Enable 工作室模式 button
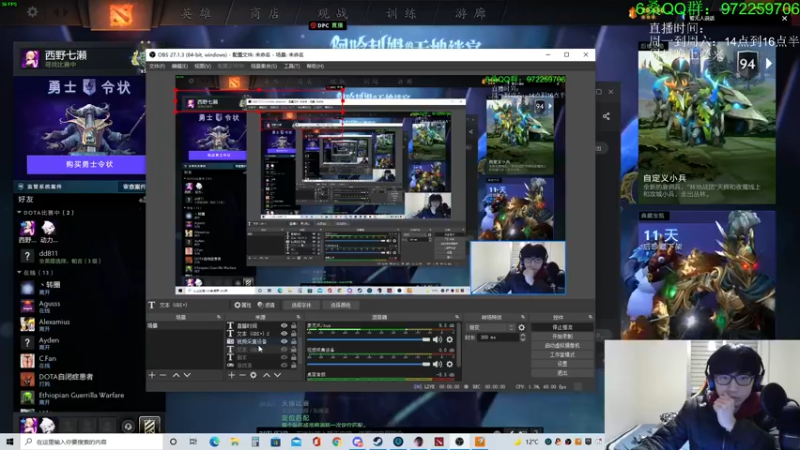Image resolution: width=800 pixels, height=450 pixels. pyautogui.click(x=562, y=355)
